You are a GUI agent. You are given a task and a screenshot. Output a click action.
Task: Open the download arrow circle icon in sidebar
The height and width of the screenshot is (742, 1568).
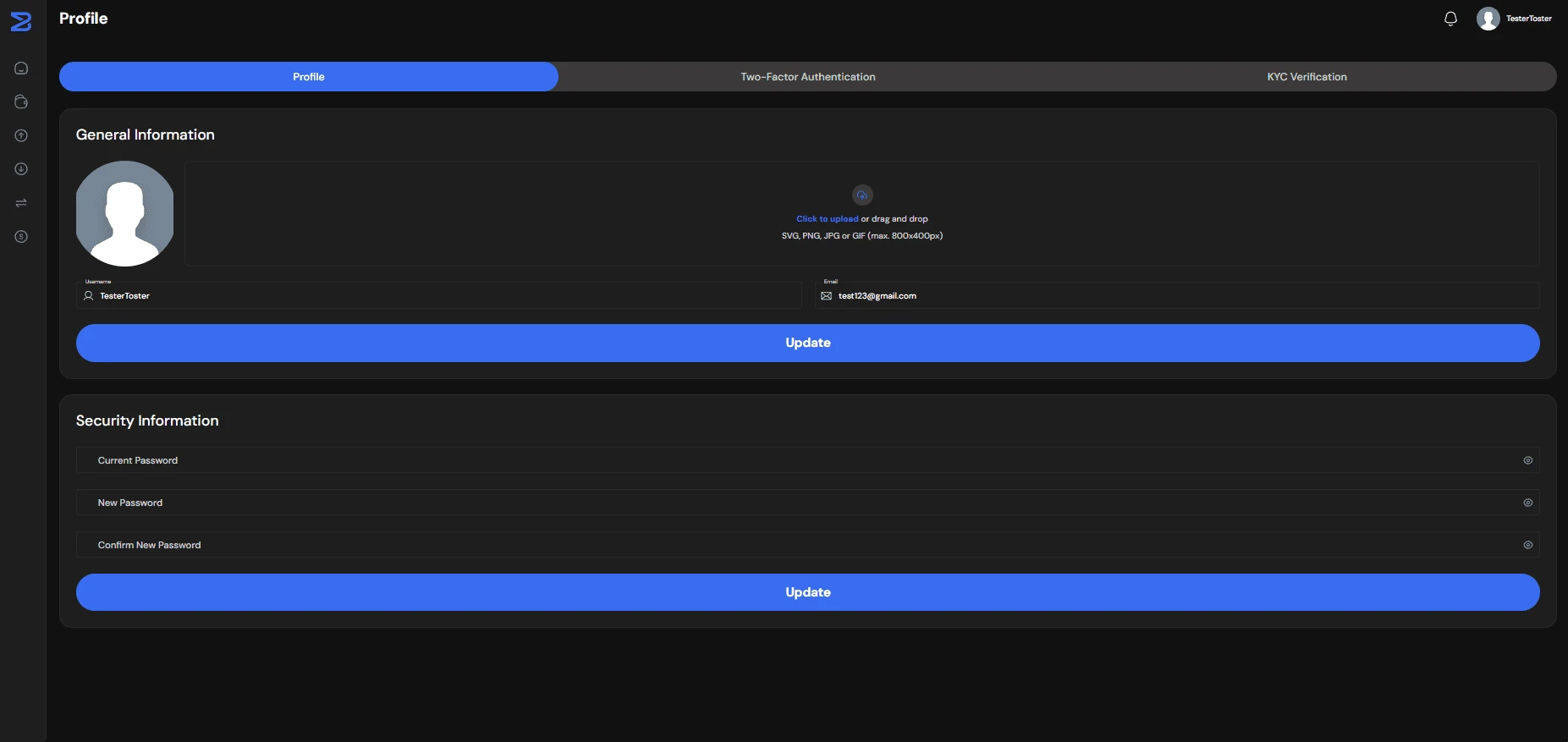pos(21,169)
